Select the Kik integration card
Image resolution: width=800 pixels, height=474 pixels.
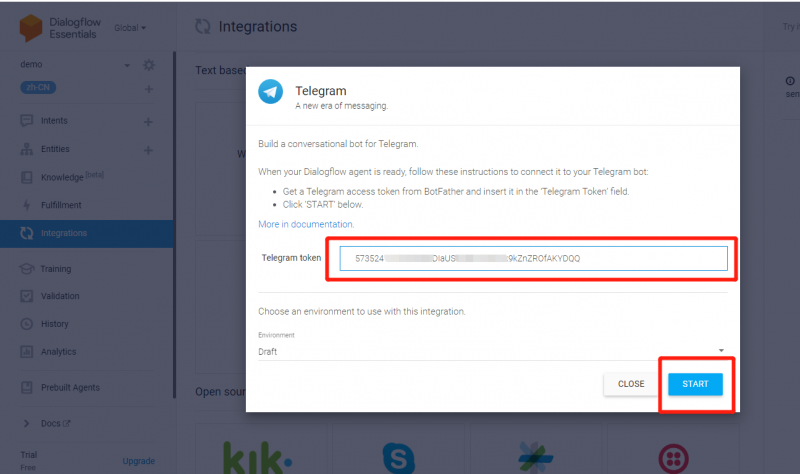tap(261, 449)
